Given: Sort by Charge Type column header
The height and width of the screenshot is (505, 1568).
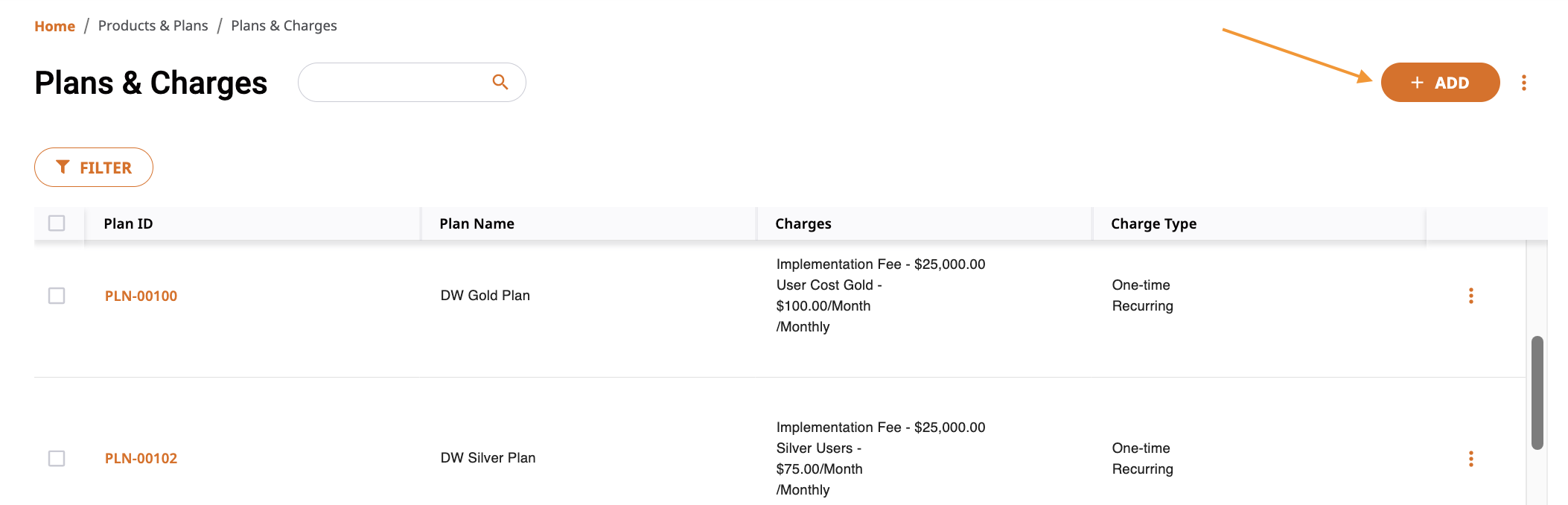Looking at the screenshot, I should [x=1153, y=223].
